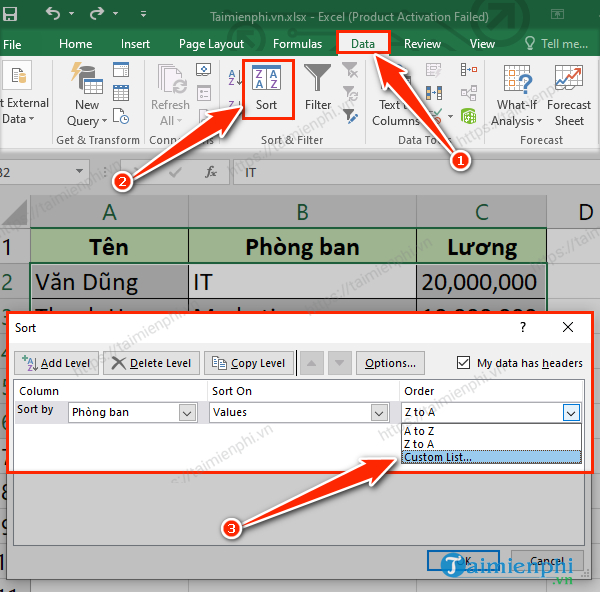Click Add Level in the Sort dialog

pyautogui.click(x=56, y=363)
